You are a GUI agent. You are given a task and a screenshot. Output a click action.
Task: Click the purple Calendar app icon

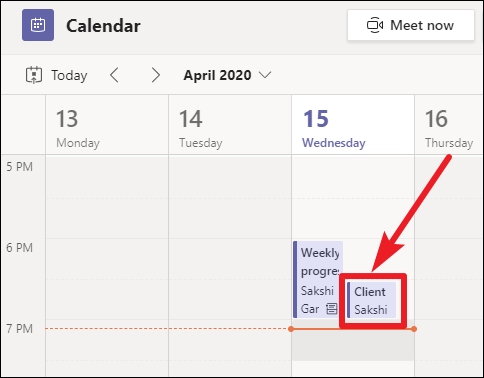38,25
